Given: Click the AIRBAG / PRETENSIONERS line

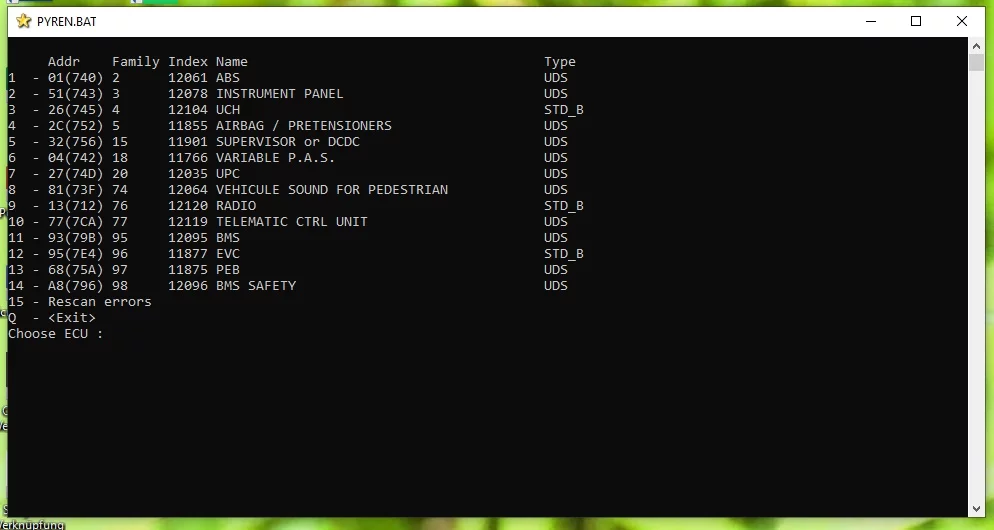Looking at the screenshot, I should [x=303, y=126].
